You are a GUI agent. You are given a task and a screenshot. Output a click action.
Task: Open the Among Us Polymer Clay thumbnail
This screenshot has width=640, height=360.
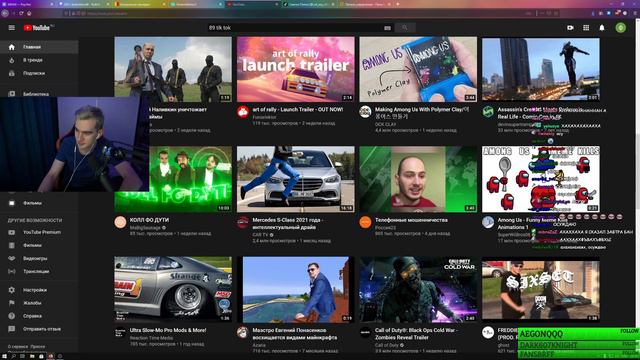tap(418, 69)
